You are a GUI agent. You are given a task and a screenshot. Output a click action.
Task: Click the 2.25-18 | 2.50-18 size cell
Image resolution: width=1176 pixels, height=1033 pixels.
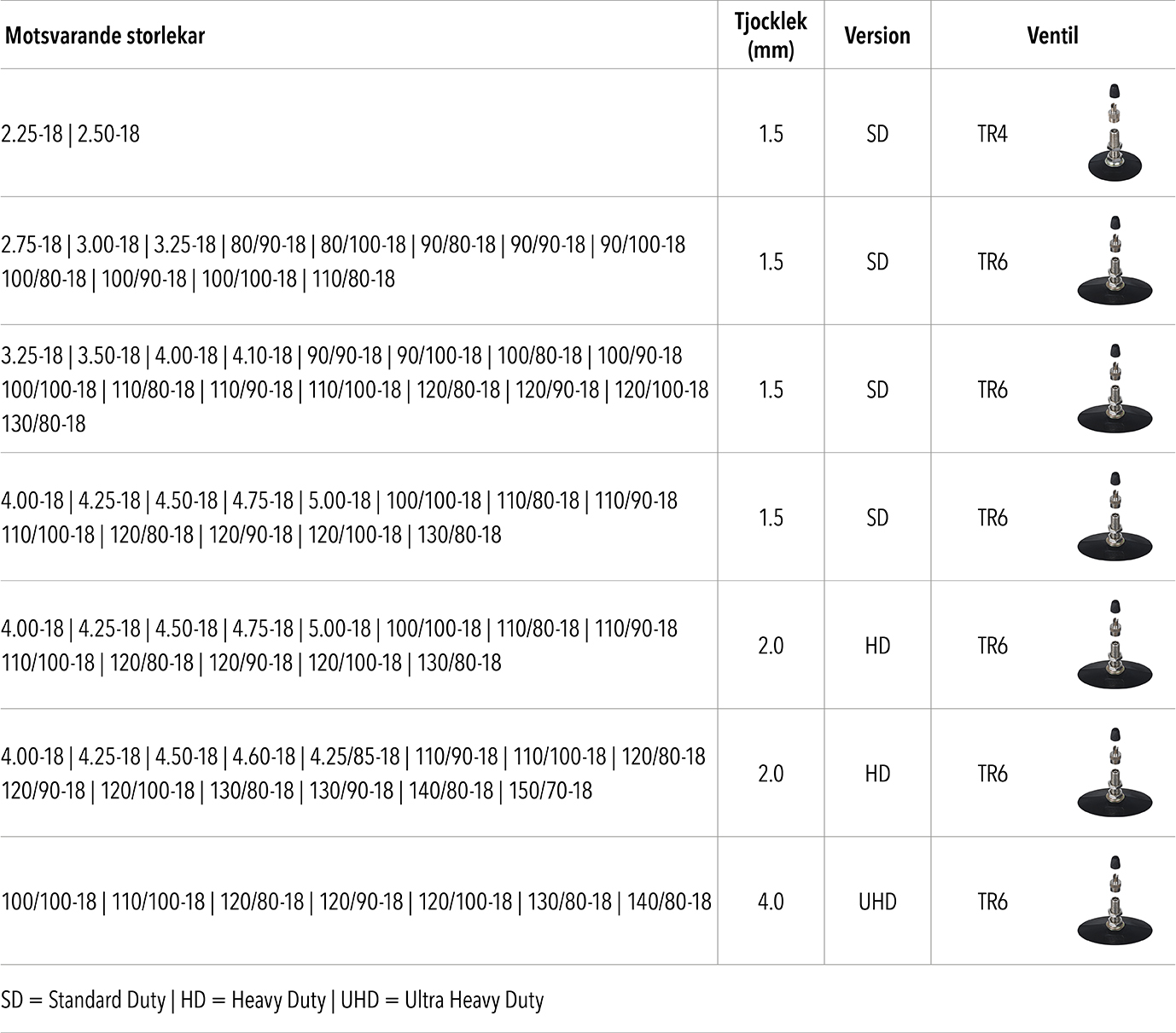tap(71, 134)
